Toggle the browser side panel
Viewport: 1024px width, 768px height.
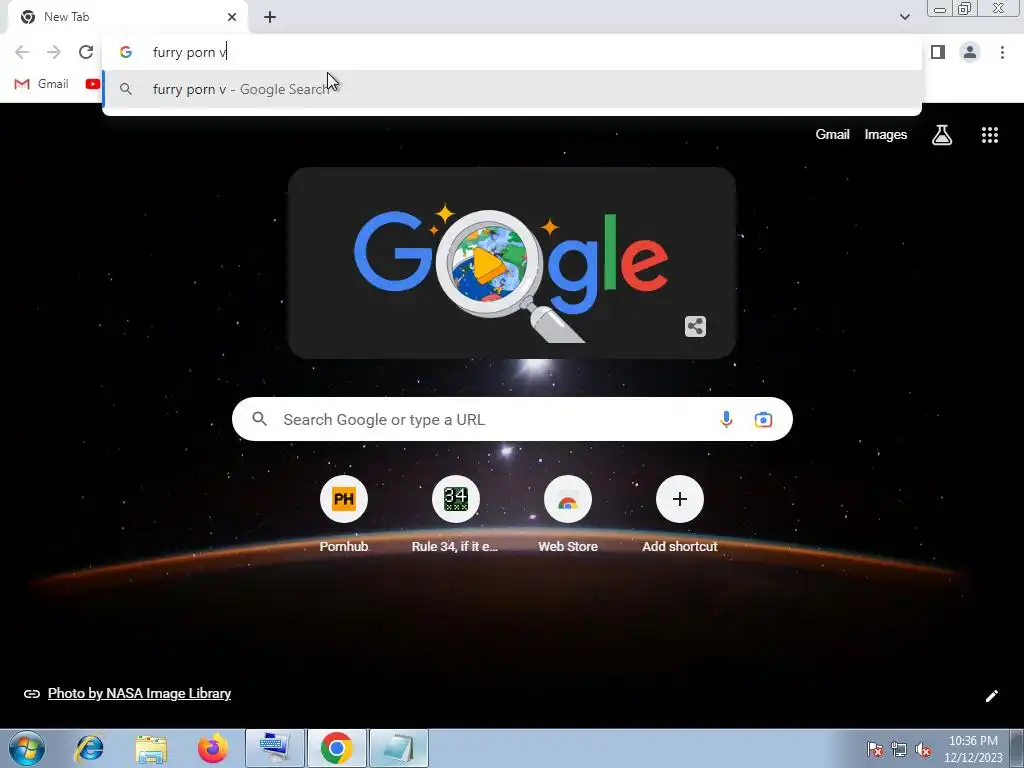coord(938,52)
